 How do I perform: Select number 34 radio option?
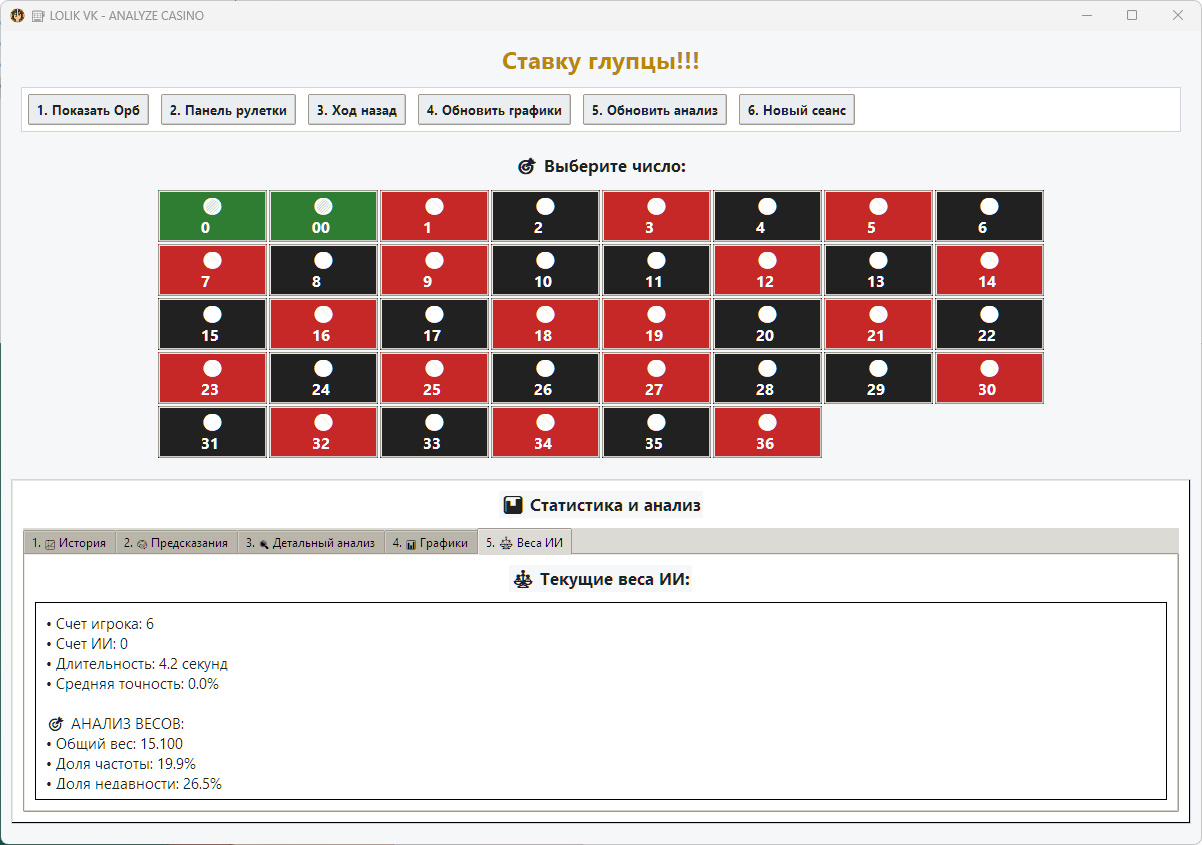pyautogui.click(x=545, y=432)
